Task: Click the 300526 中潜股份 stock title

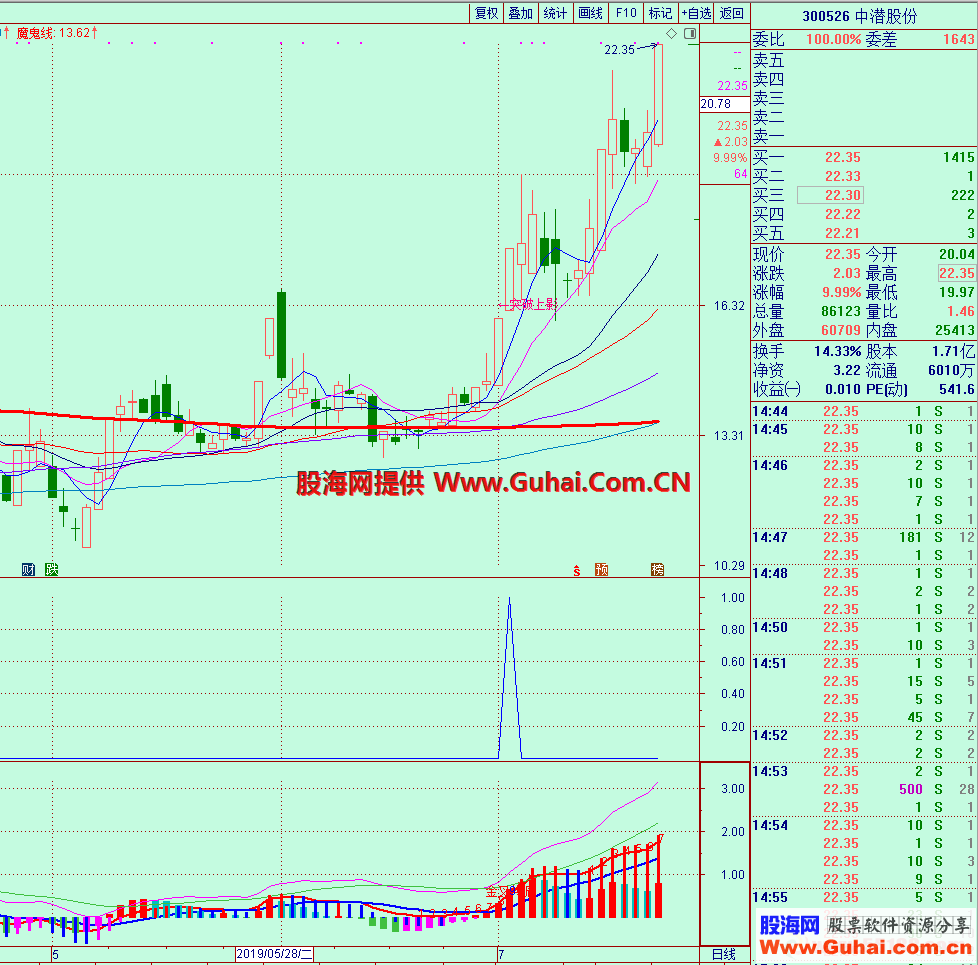Action: click(859, 16)
